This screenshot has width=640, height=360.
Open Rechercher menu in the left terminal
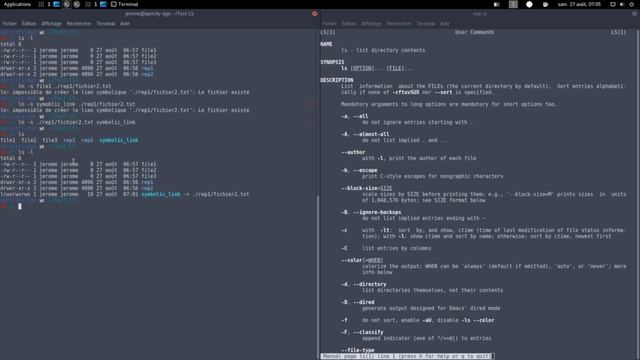point(79,24)
